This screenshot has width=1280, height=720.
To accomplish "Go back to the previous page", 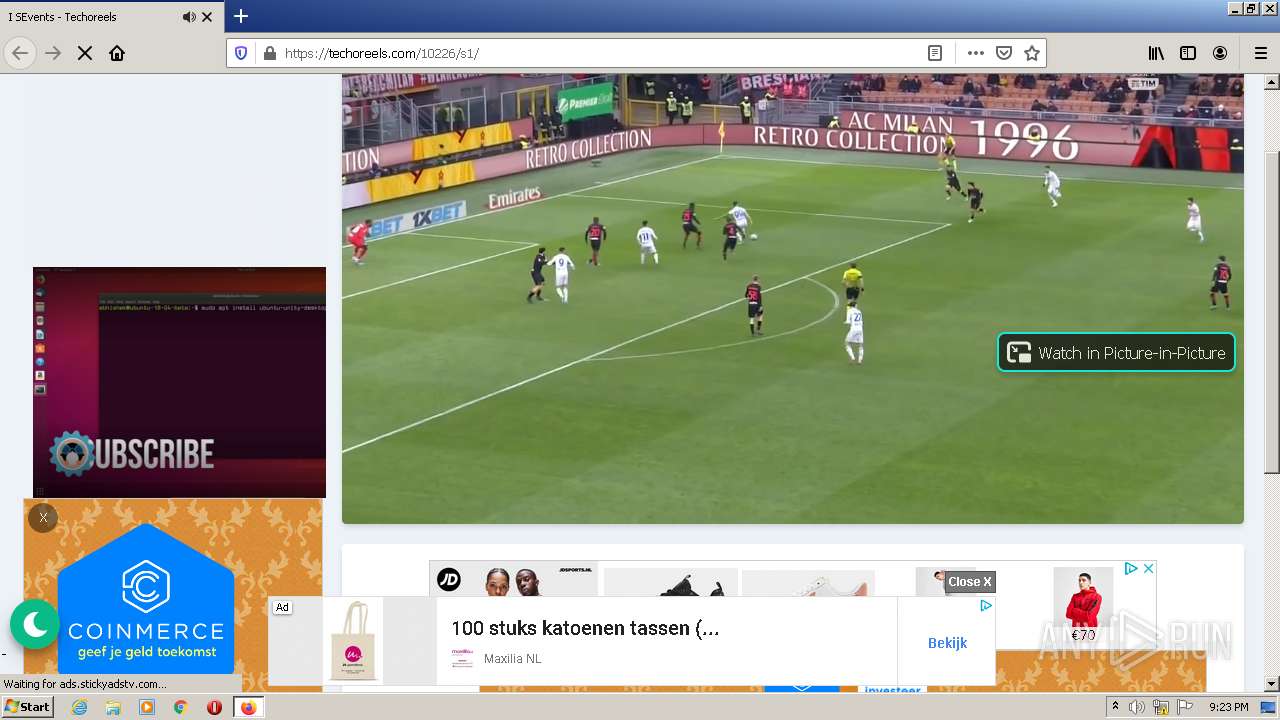I will [20, 53].
